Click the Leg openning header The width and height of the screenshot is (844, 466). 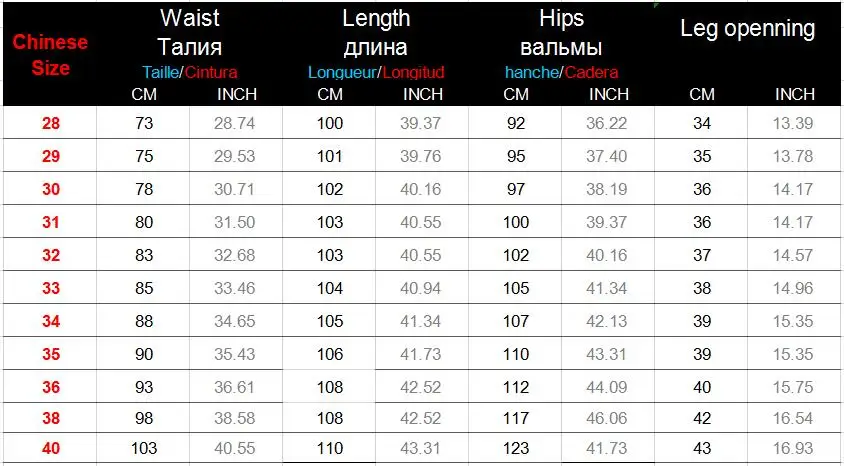[748, 28]
